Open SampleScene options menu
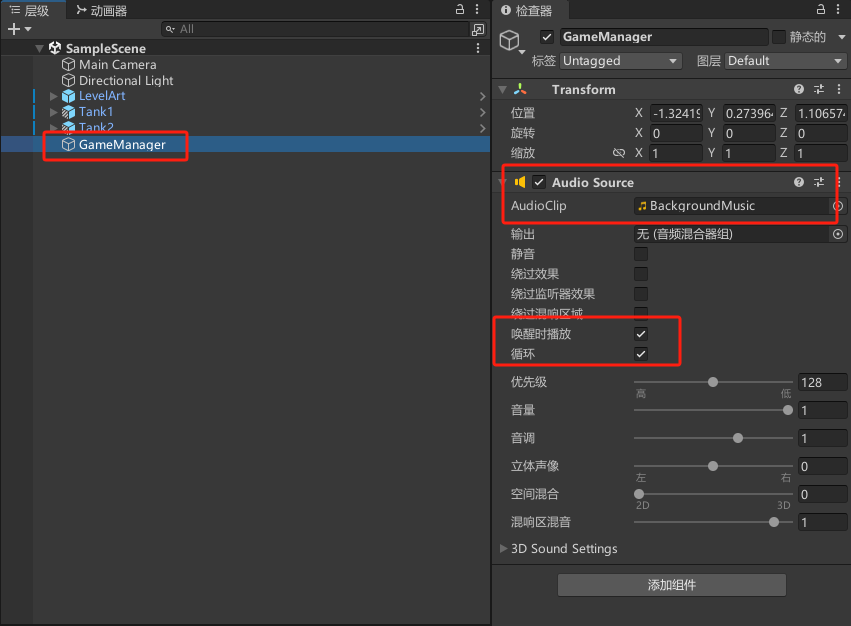 [478, 48]
